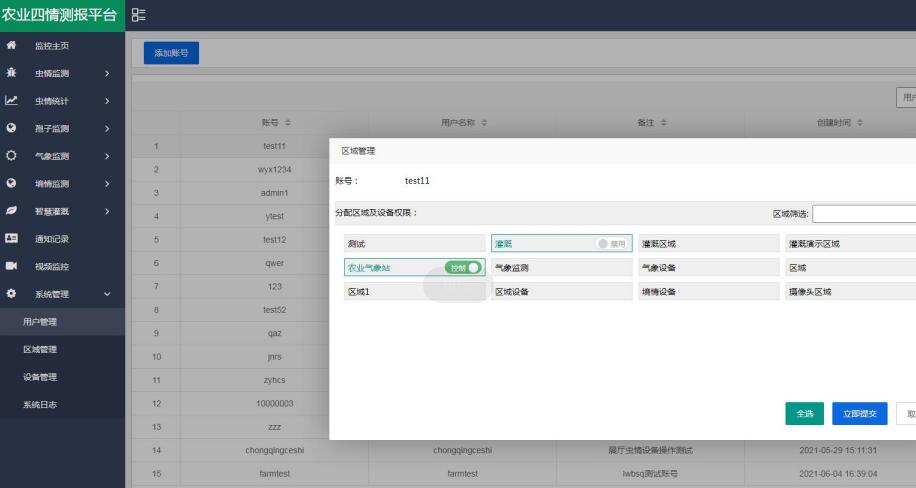Click the gear icon beside 系统管理

(11, 294)
